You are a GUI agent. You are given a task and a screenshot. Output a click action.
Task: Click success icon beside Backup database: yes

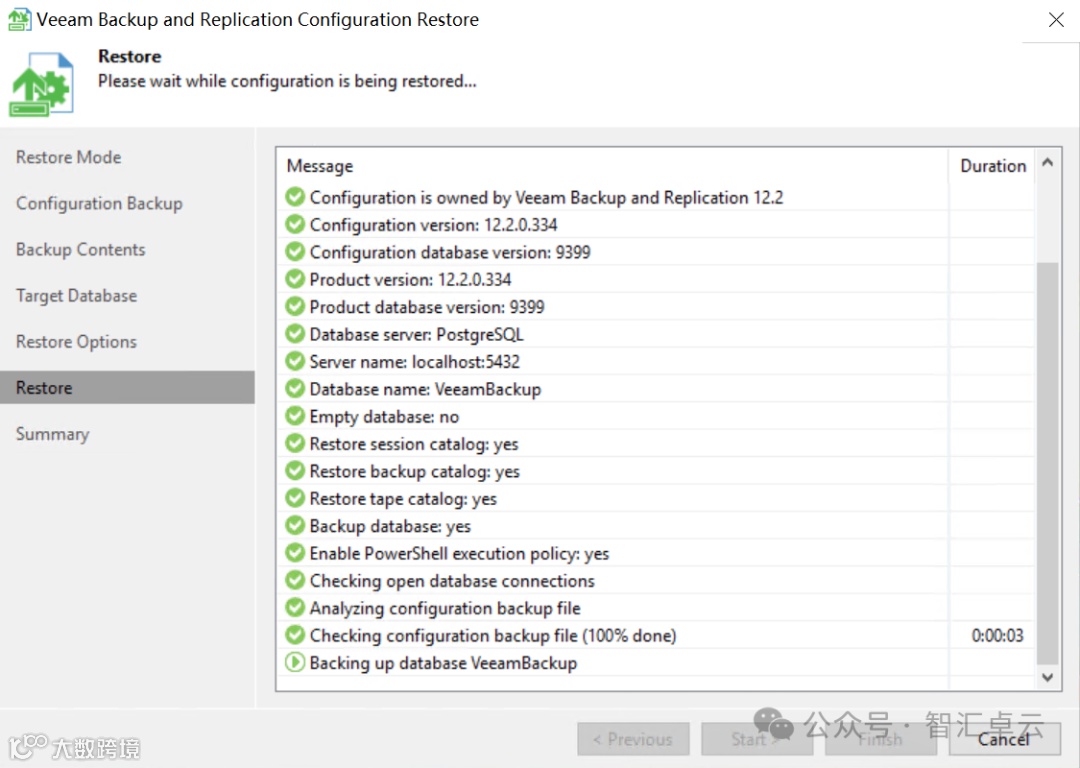(x=295, y=526)
